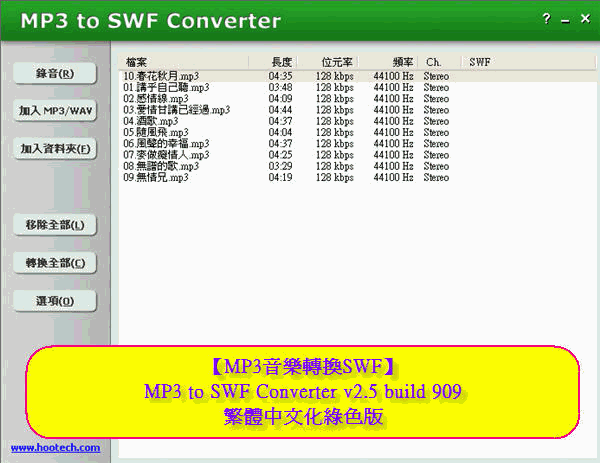Select the file 10.春花秋月.mp3
600x463 pixels.
tap(161, 75)
